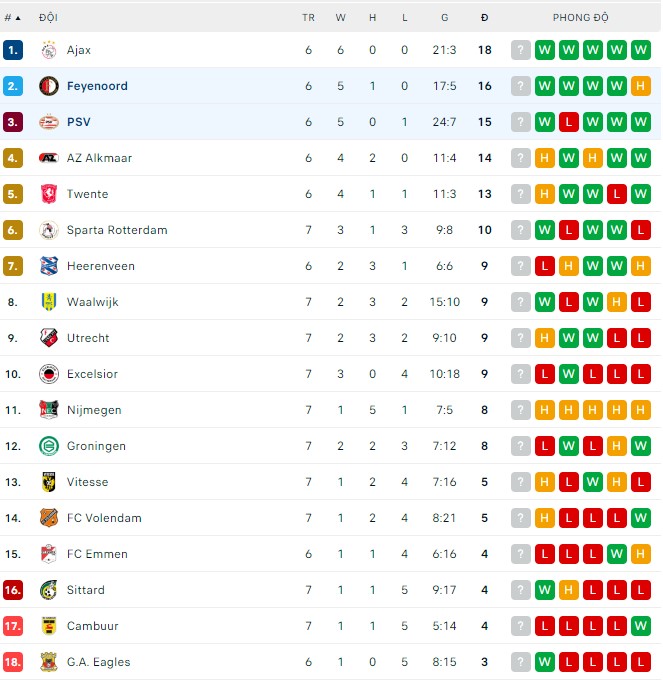Open the Sparta Rotterdam team link
The image size is (663, 682).
117,230
